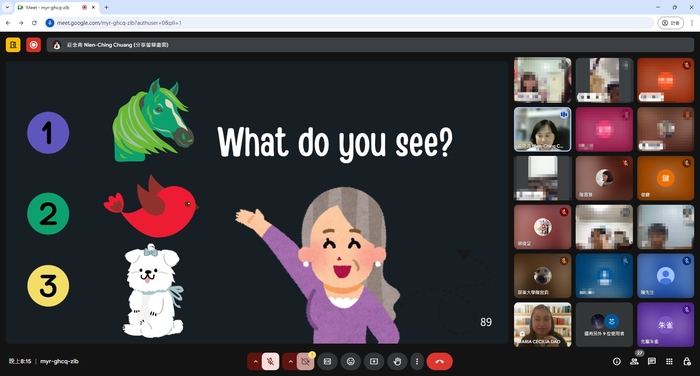
Task: Open the emoji reactions picker
Action: click(x=351, y=361)
